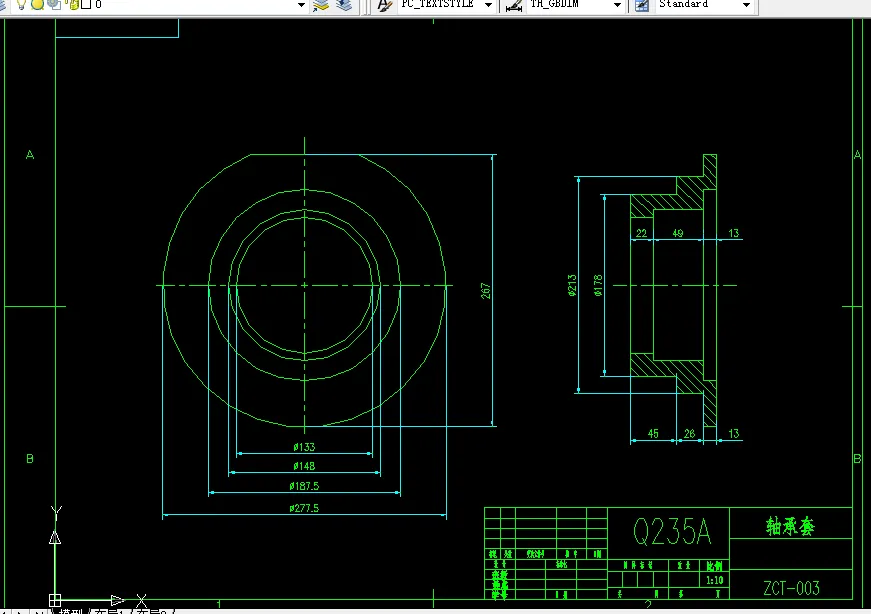The image size is (871, 614).
Task: Expand the TH_GBDIM dimension style dropdown
Action: [617, 5]
